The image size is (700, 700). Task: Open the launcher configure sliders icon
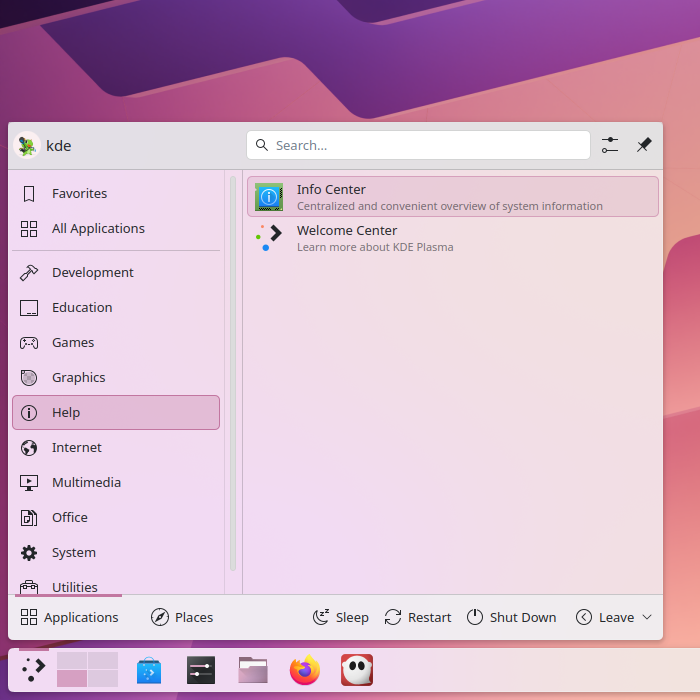tap(609, 145)
